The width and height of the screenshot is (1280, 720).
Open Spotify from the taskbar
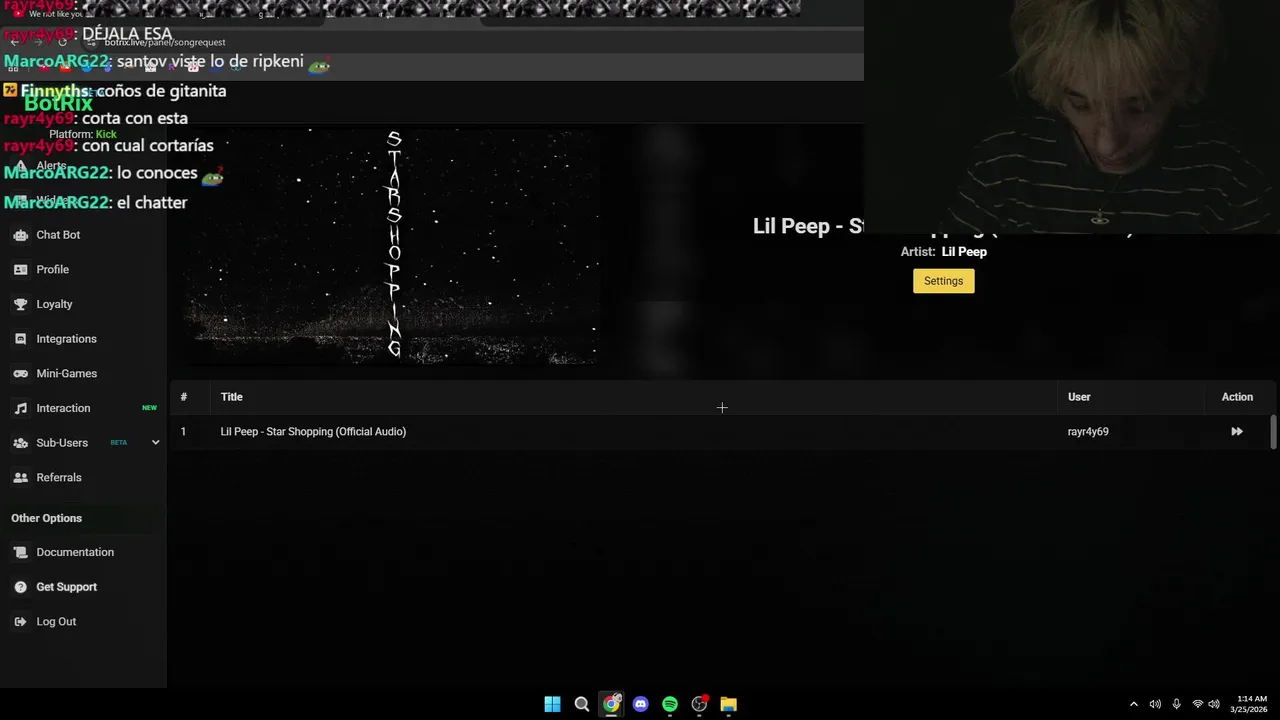(670, 704)
